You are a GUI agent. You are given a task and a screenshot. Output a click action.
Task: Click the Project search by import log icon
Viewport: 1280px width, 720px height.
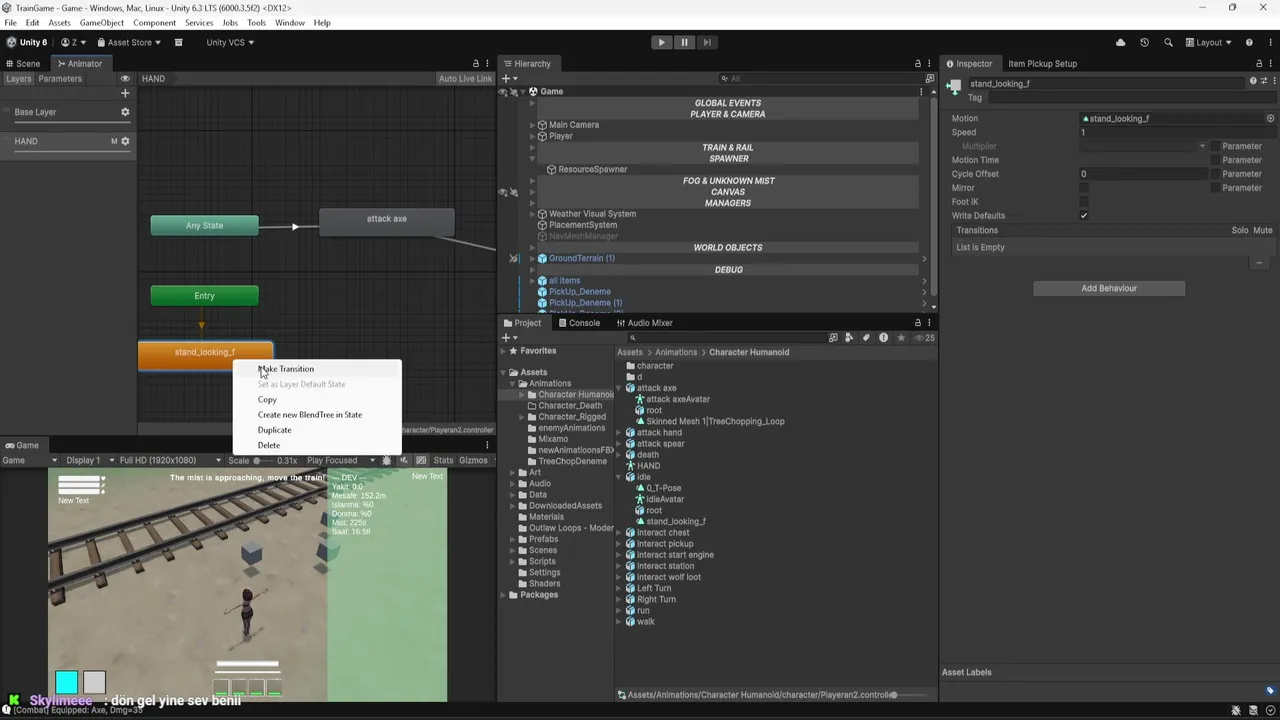[883, 338]
